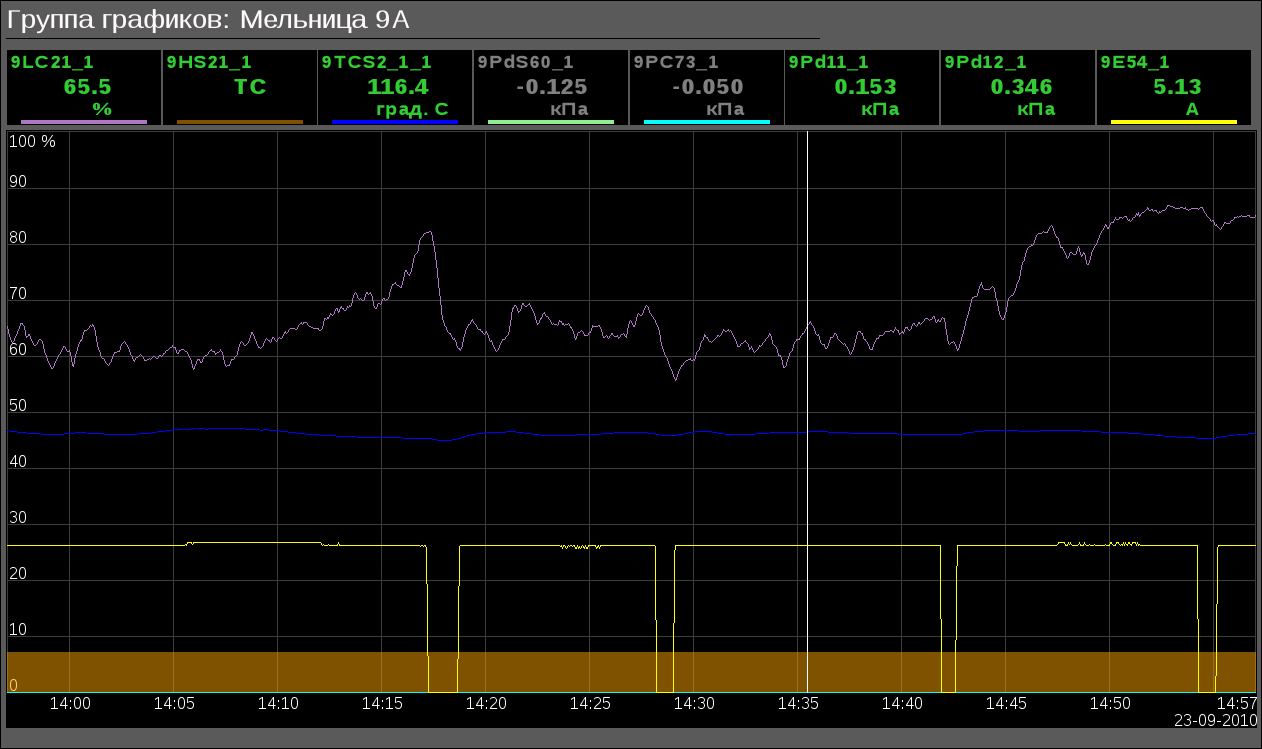1262x749 pixels.
Task: Click the 9Pd12_1 channel name
Action: point(984,62)
